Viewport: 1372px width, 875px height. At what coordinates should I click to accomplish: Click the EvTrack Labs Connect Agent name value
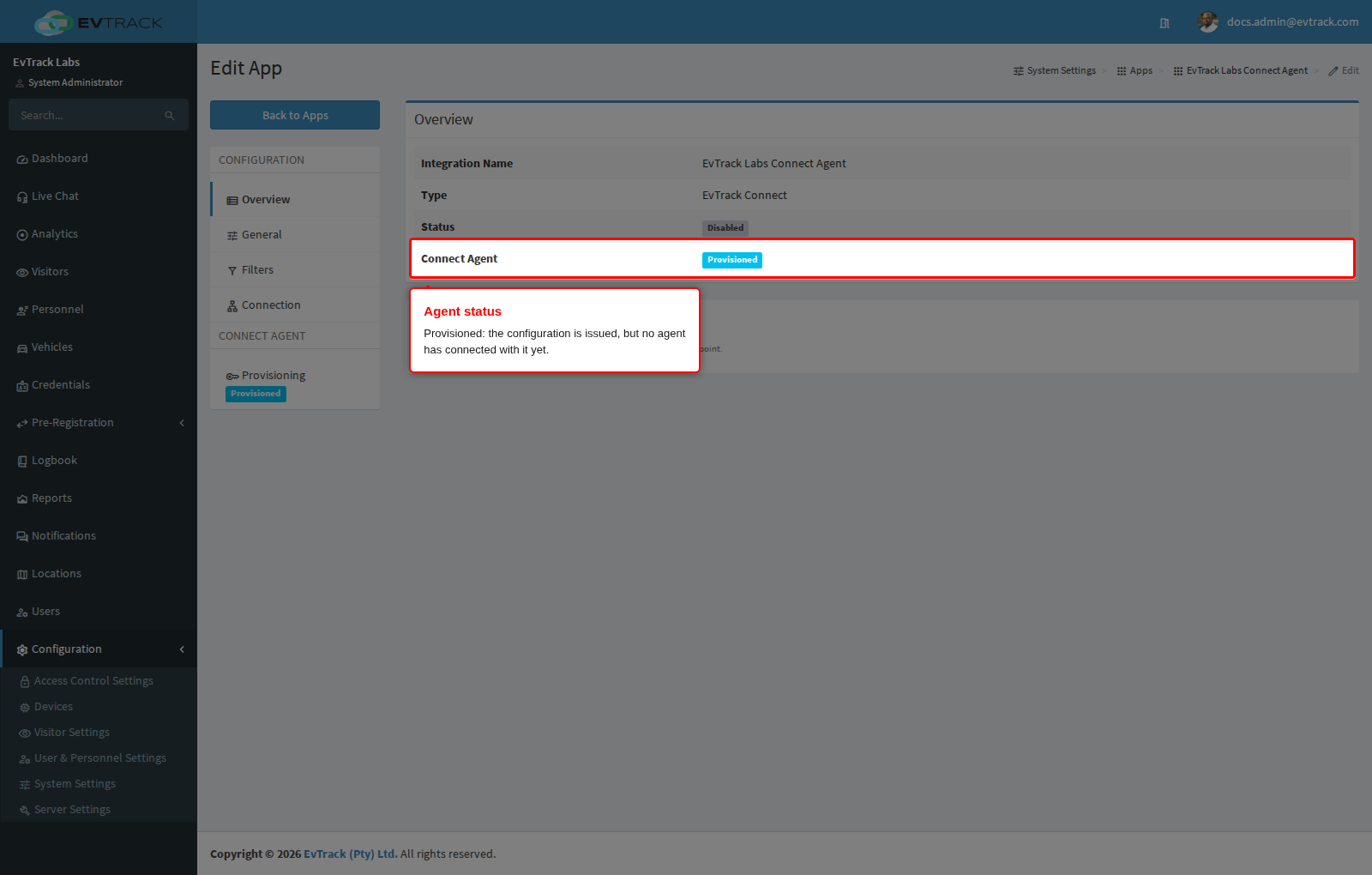(x=773, y=164)
